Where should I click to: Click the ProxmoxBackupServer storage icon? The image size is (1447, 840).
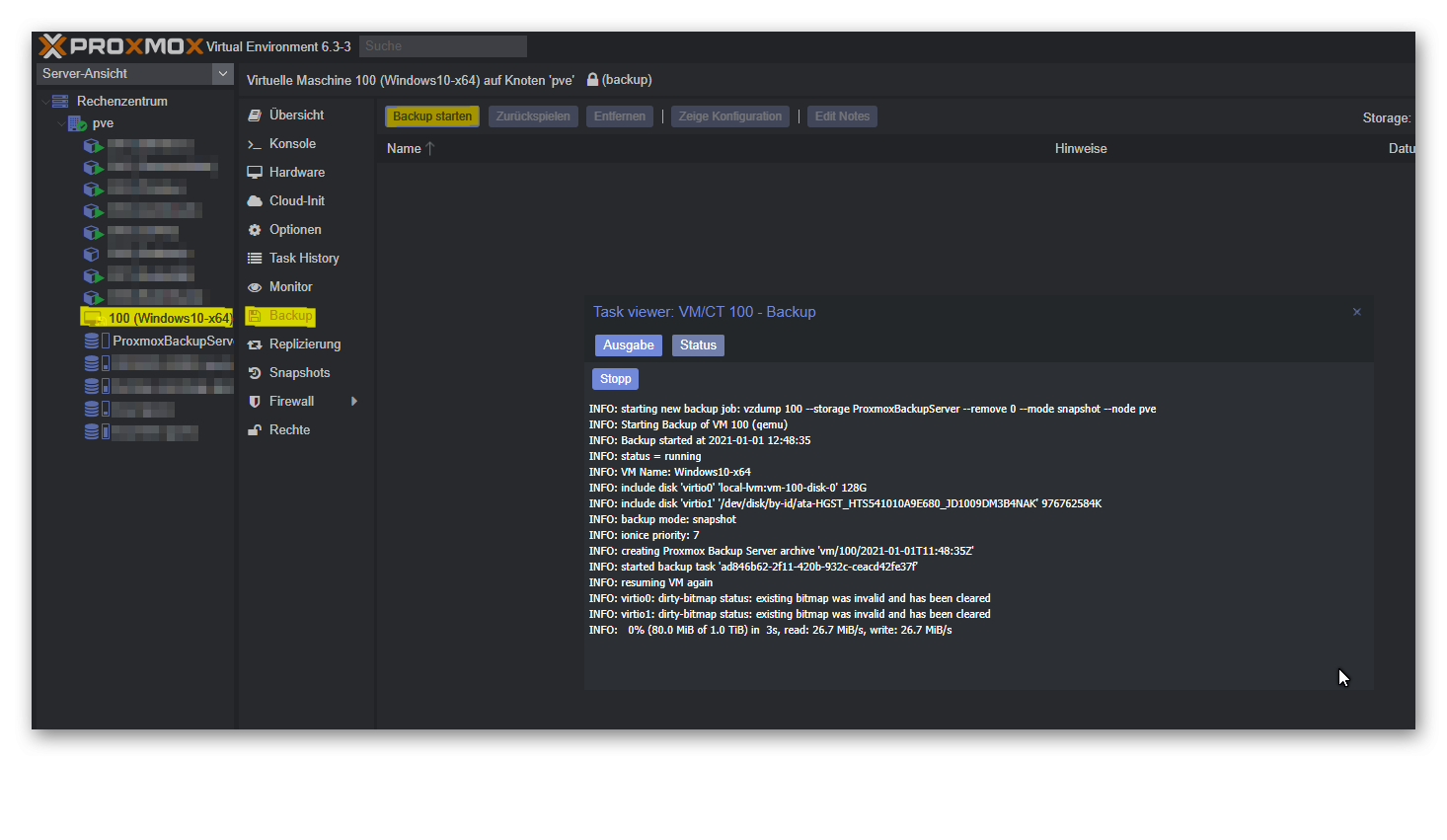[x=92, y=341]
